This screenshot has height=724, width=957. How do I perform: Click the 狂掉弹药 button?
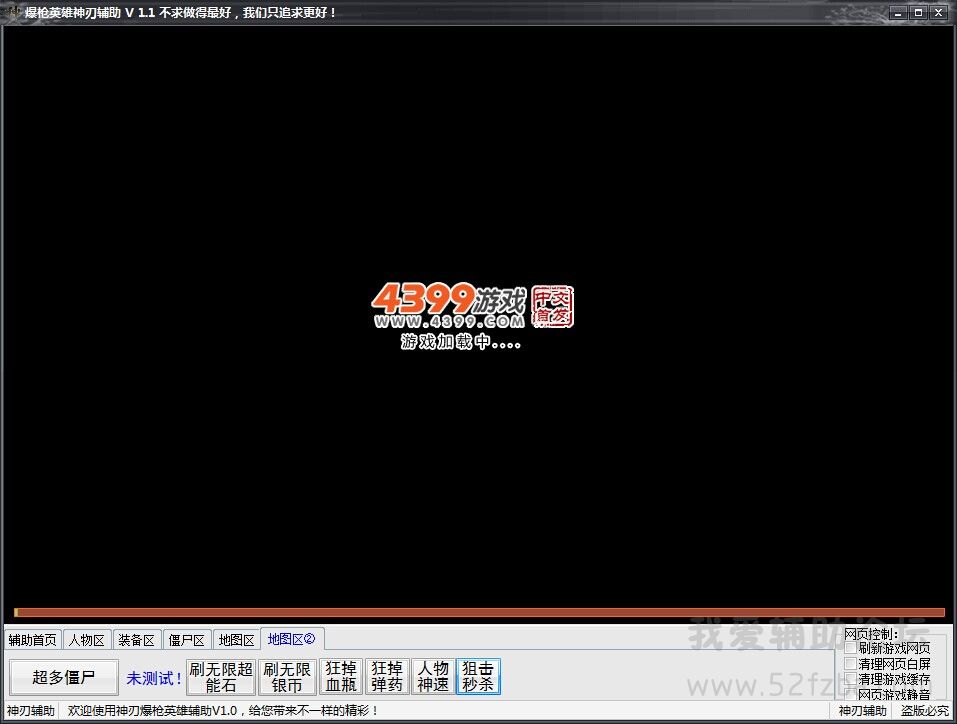pos(387,677)
